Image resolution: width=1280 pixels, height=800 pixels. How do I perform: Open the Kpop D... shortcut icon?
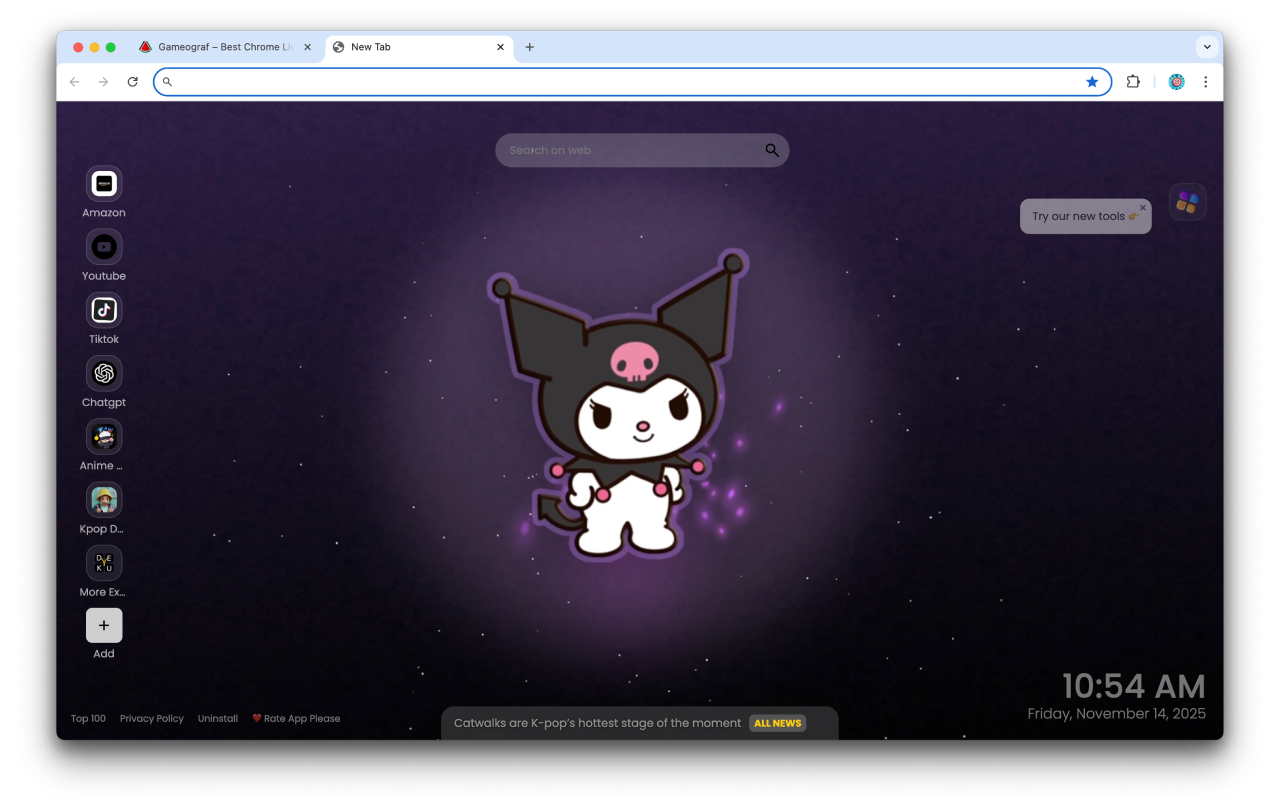point(104,499)
